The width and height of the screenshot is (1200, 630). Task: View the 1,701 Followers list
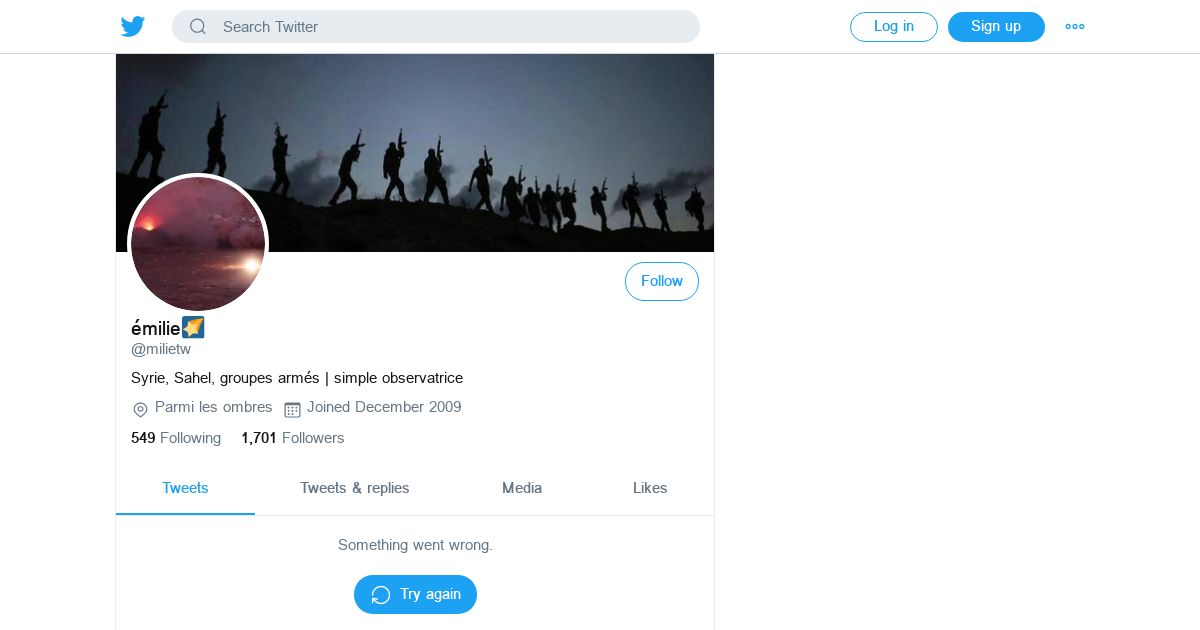(292, 438)
